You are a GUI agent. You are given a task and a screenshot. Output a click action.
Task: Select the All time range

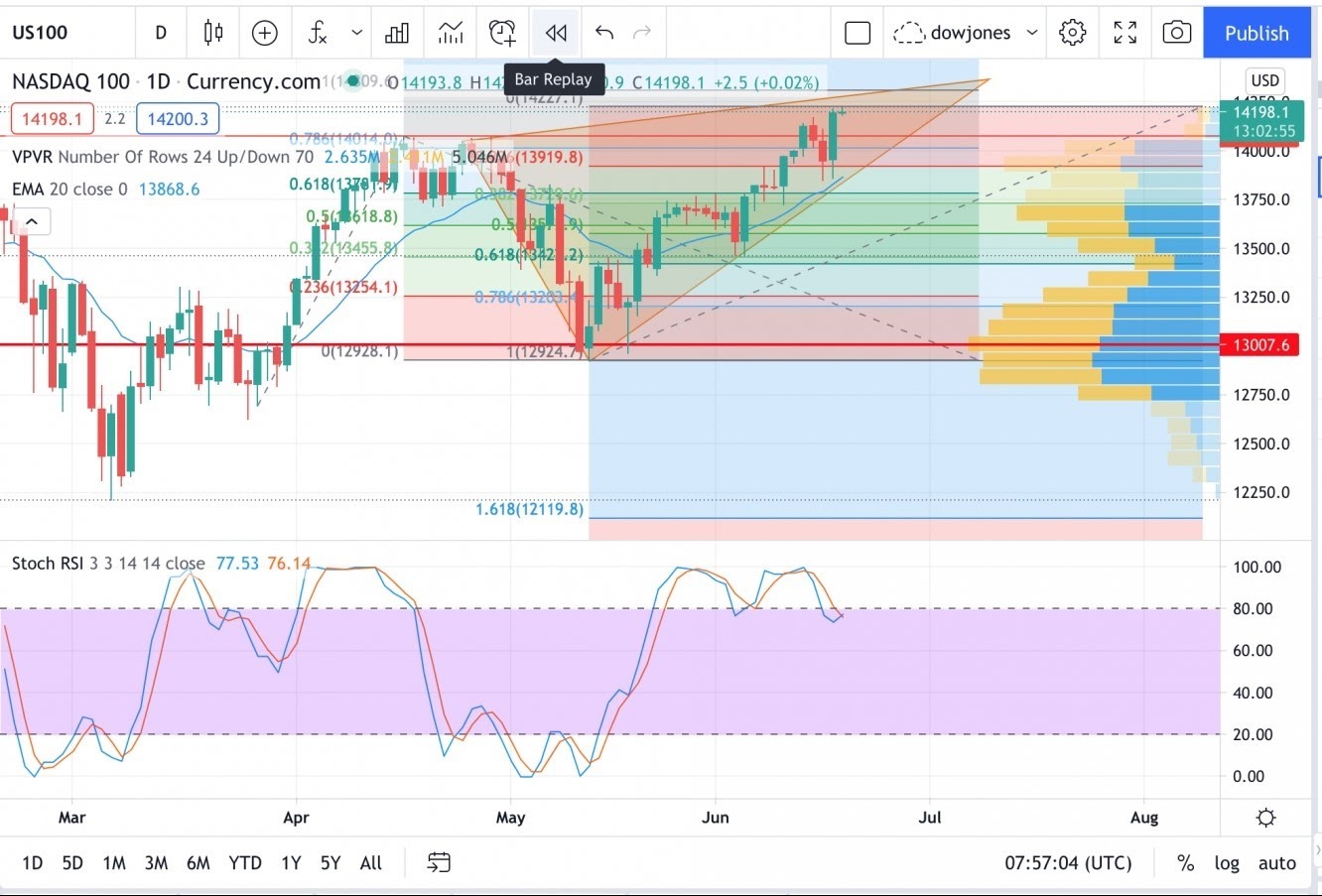tap(371, 862)
